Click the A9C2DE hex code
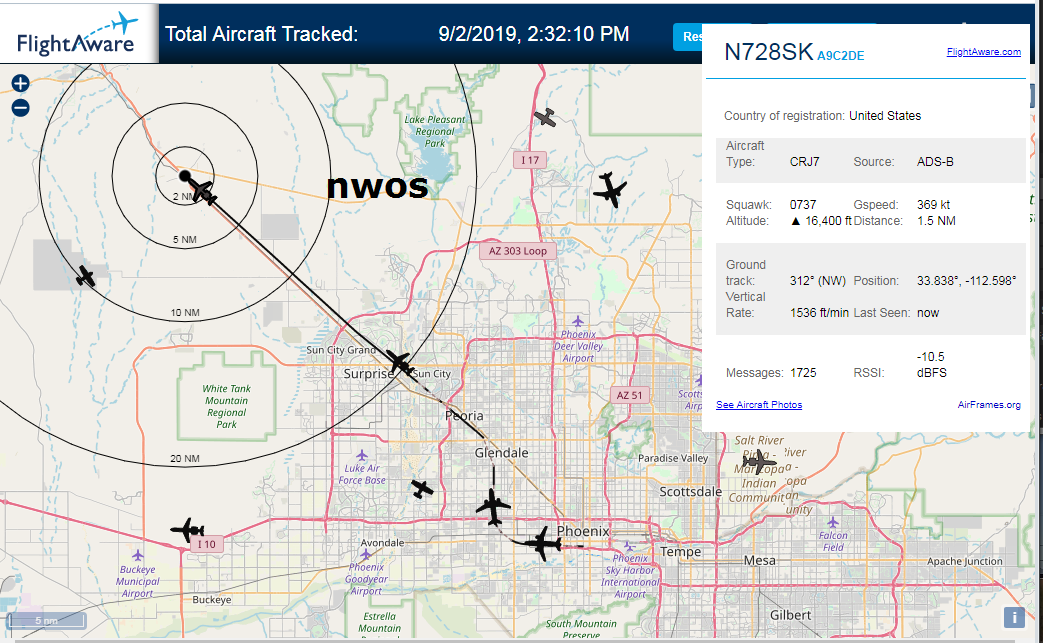This screenshot has width=1043, height=643. tap(841, 56)
